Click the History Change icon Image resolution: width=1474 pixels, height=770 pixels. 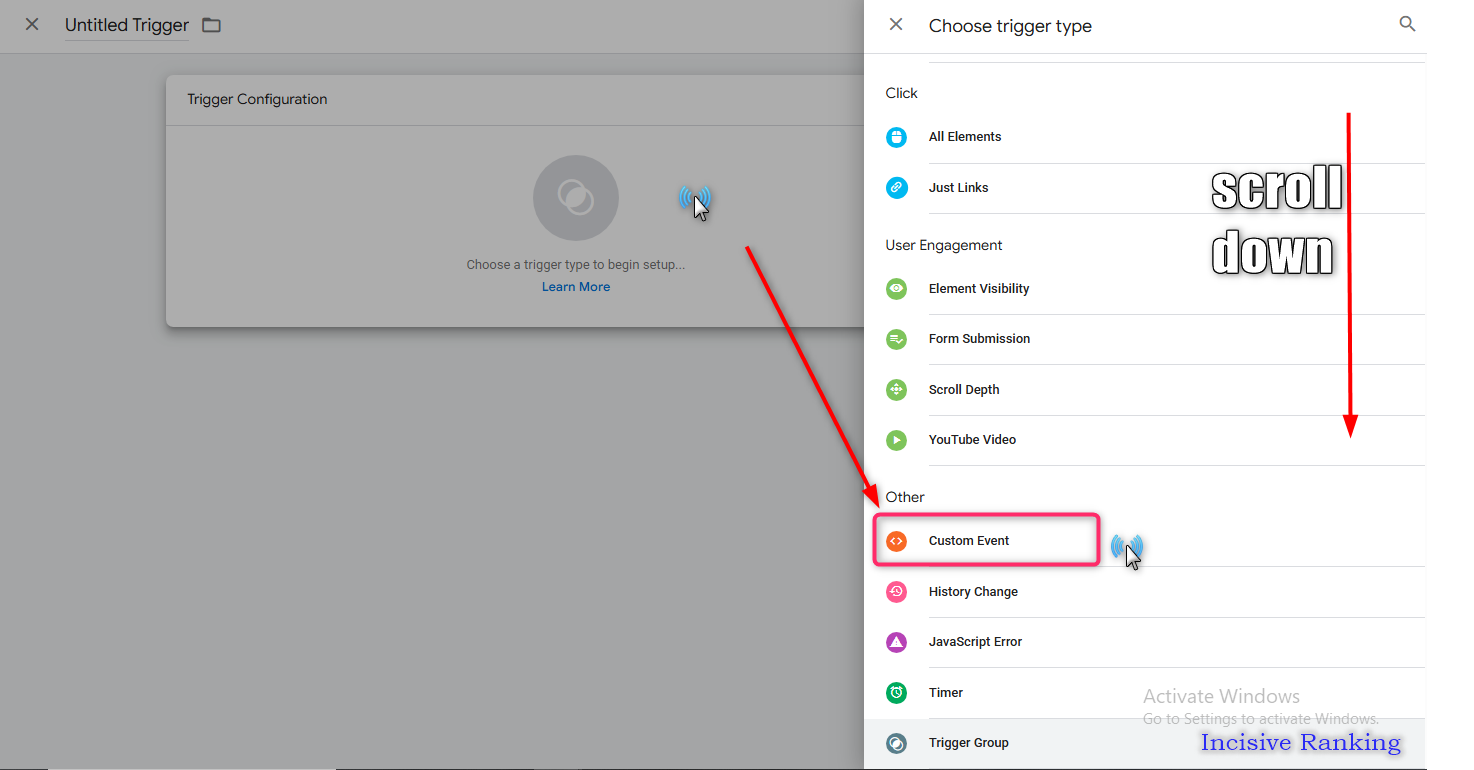tap(897, 592)
